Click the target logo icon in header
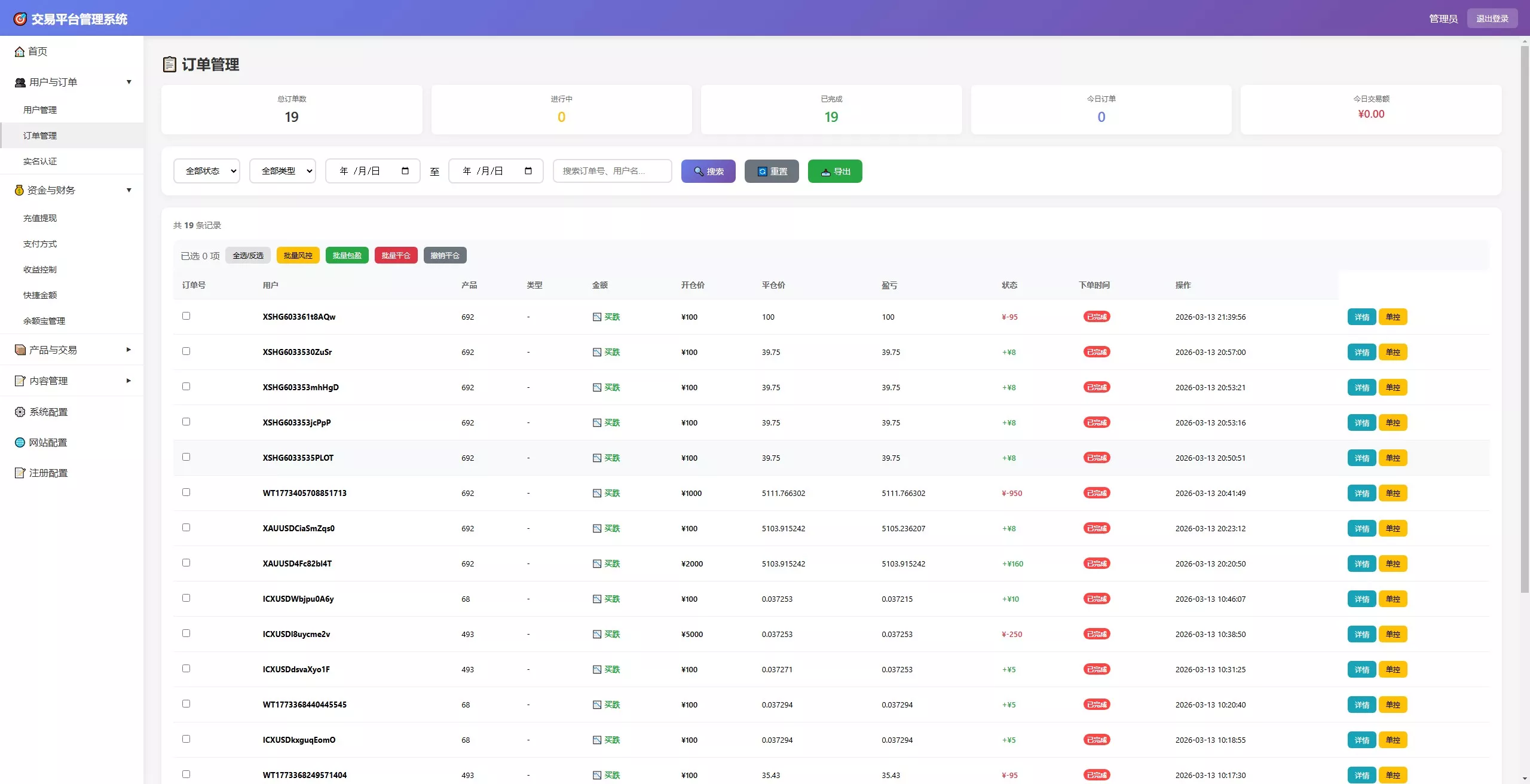 click(x=20, y=19)
